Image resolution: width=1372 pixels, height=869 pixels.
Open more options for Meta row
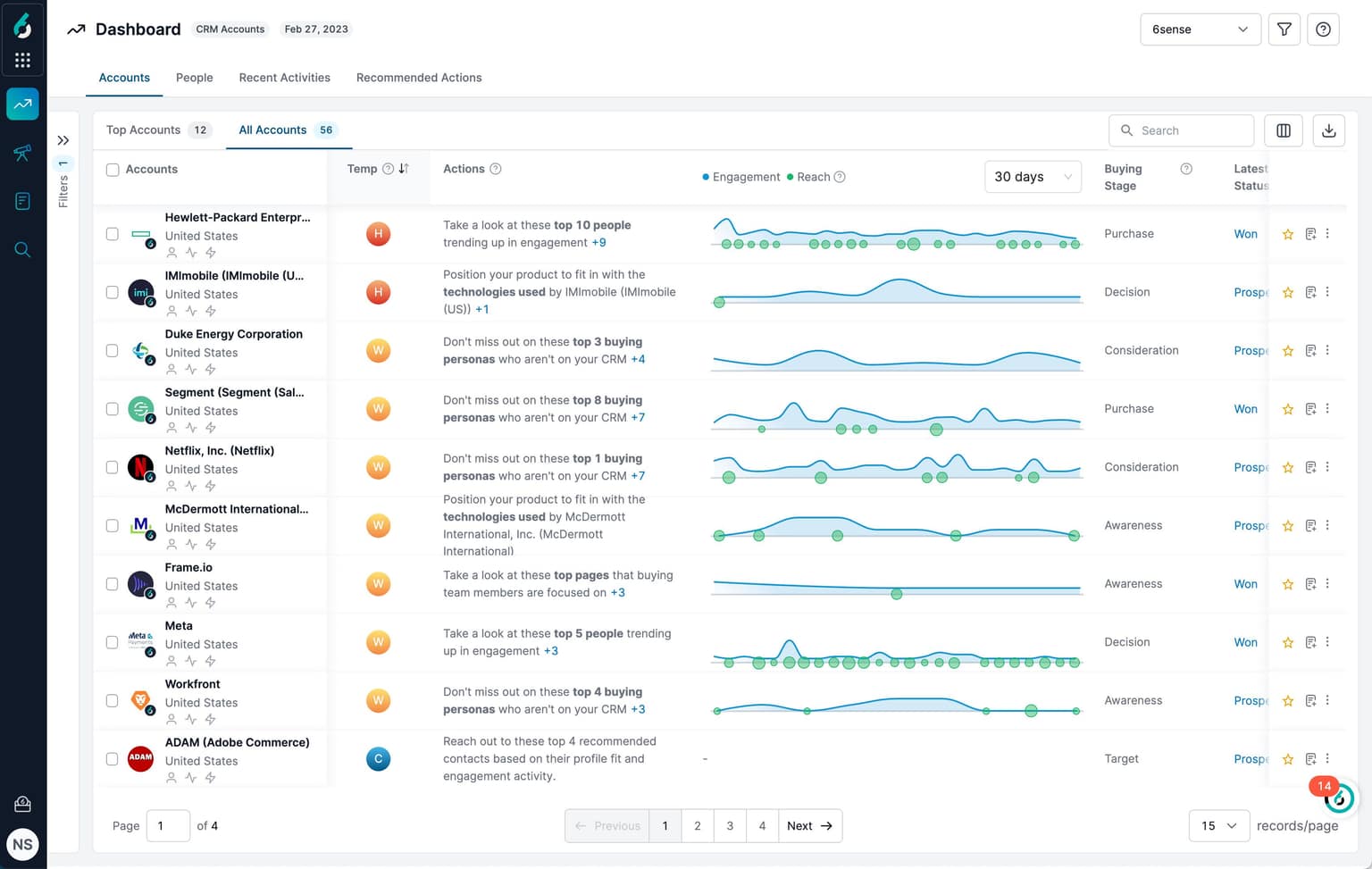point(1327,642)
